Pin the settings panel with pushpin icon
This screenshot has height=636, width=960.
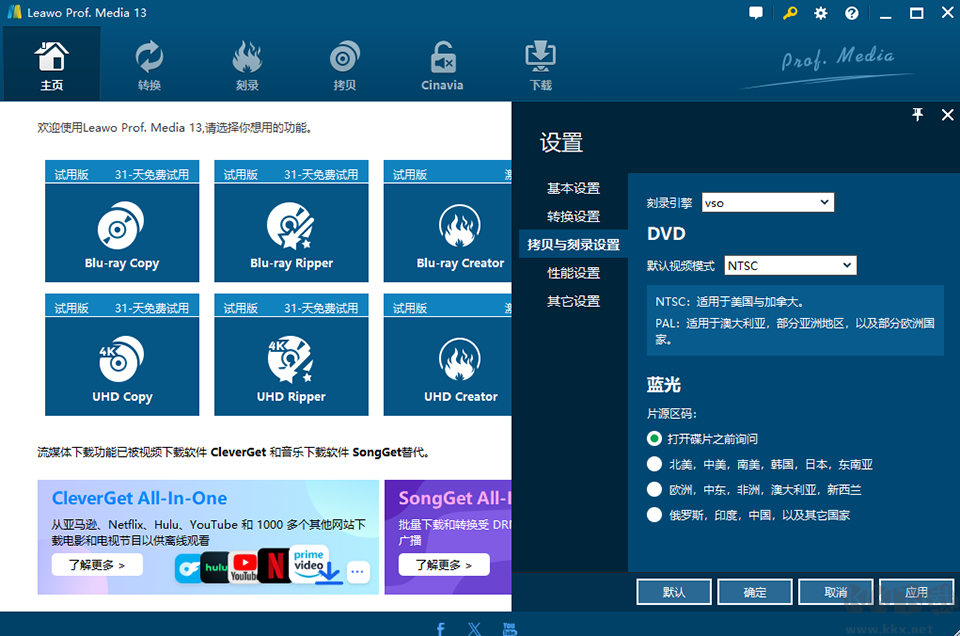coord(917,114)
